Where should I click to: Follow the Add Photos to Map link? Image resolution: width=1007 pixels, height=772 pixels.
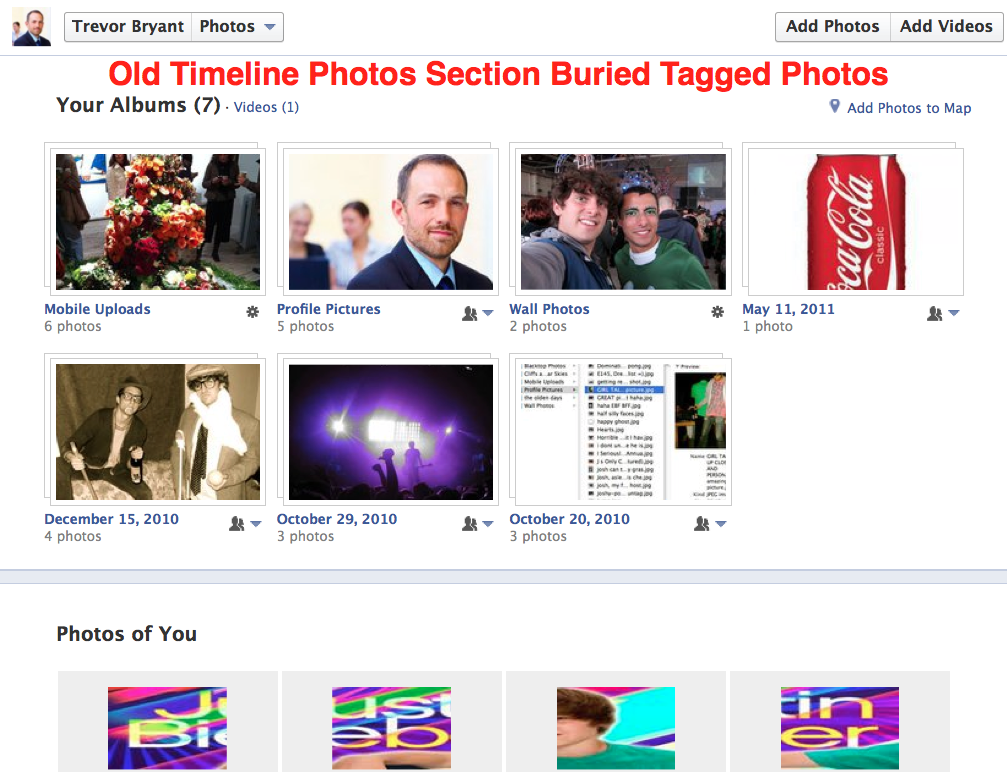(x=909, y=108)
